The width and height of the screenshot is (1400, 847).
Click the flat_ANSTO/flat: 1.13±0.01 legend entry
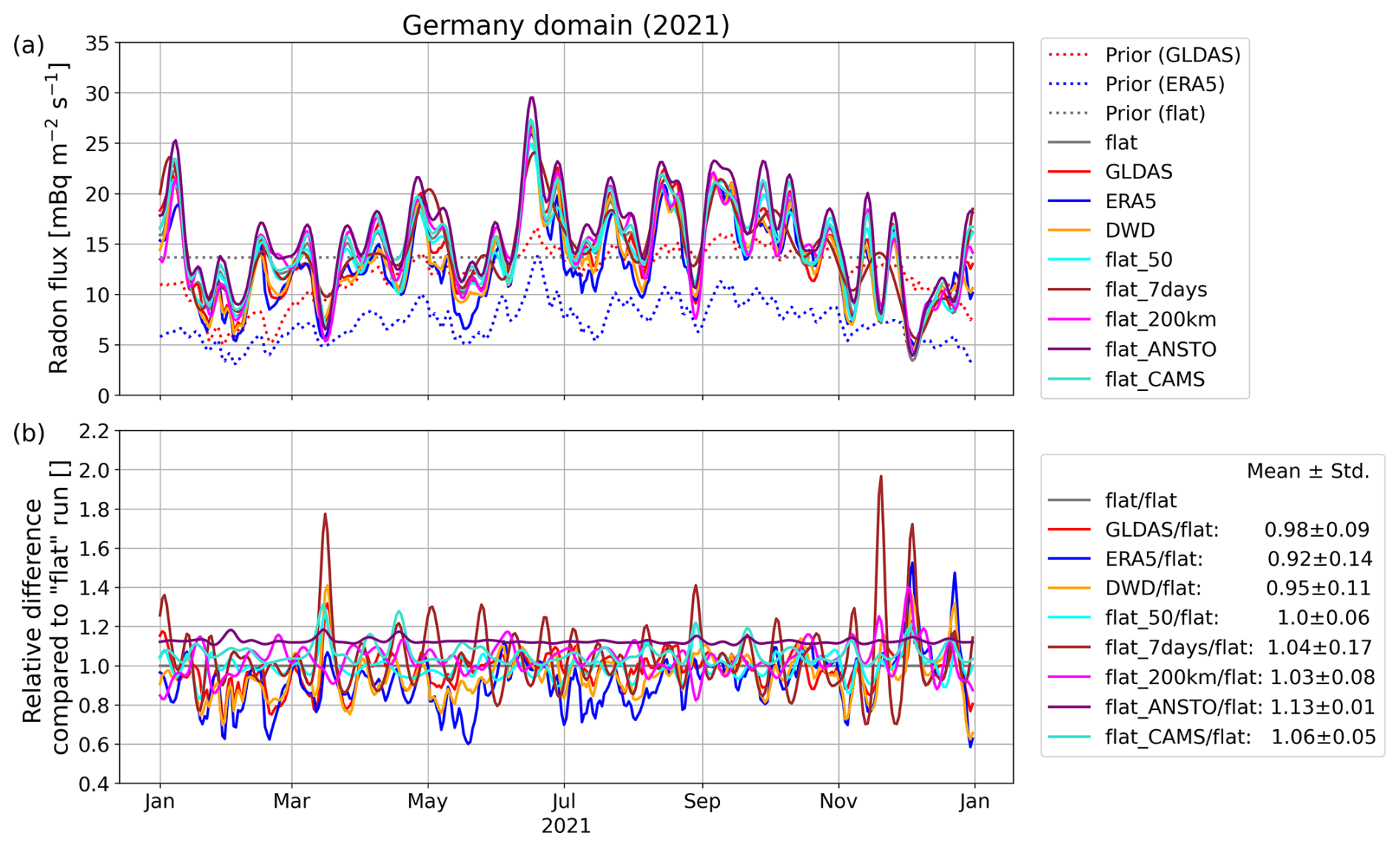coord(1210,707)
